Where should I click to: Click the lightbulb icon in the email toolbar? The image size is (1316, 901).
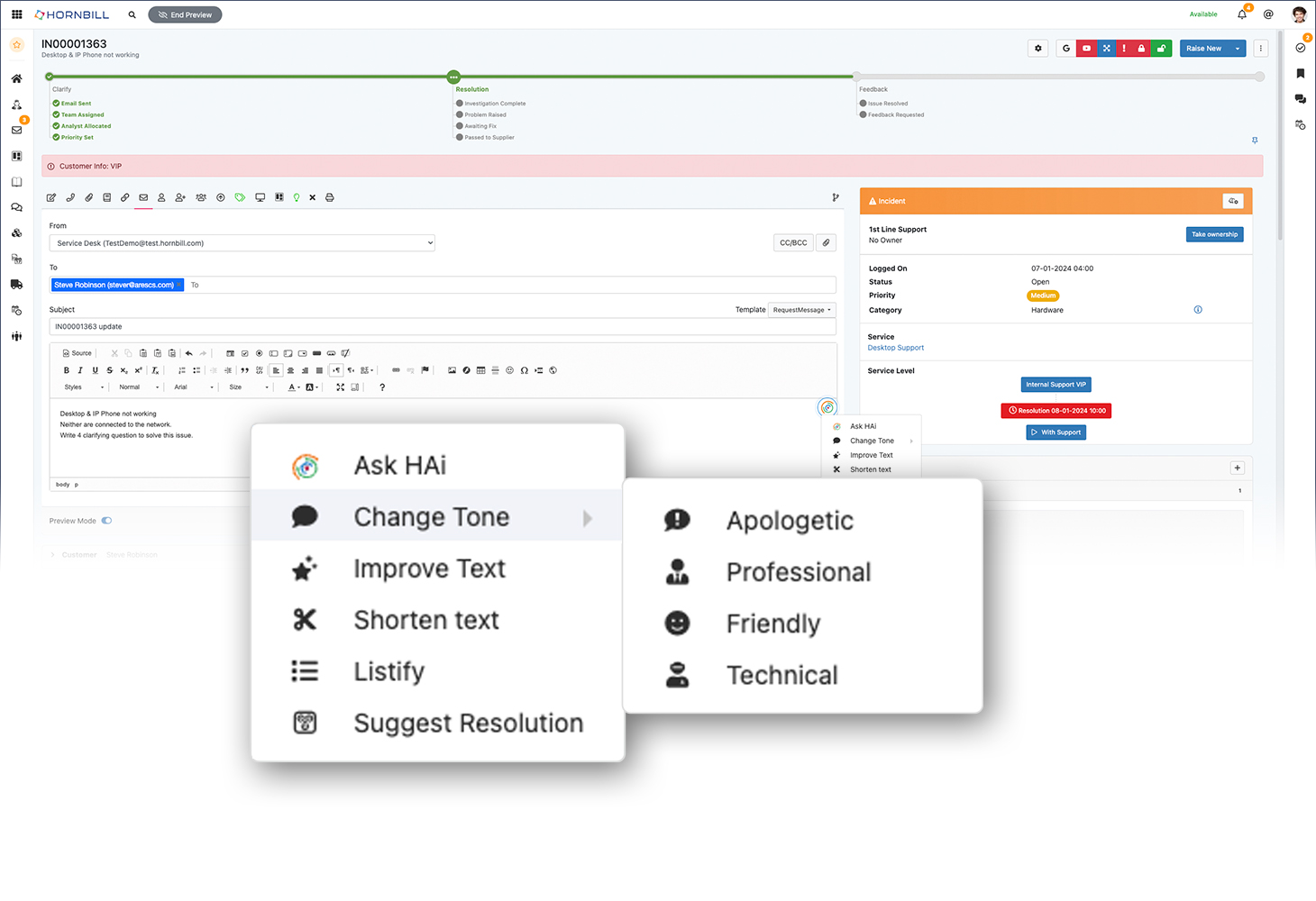[297, 197]
